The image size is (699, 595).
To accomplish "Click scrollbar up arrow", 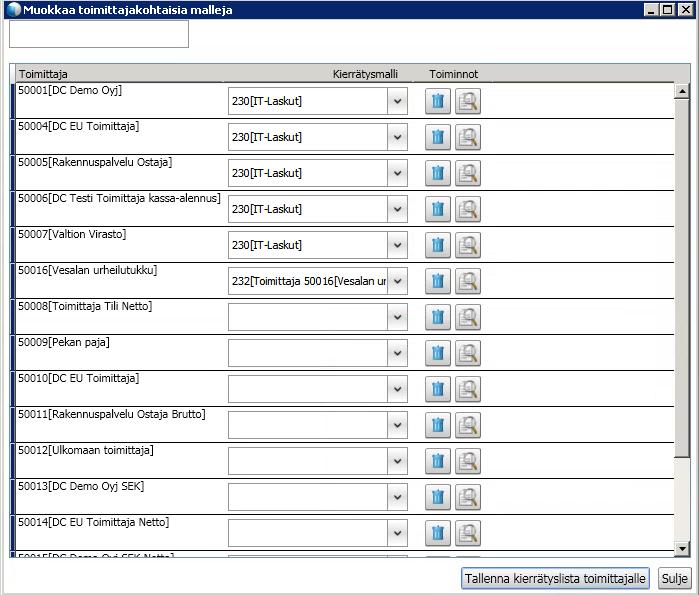I will coord(682,91).
